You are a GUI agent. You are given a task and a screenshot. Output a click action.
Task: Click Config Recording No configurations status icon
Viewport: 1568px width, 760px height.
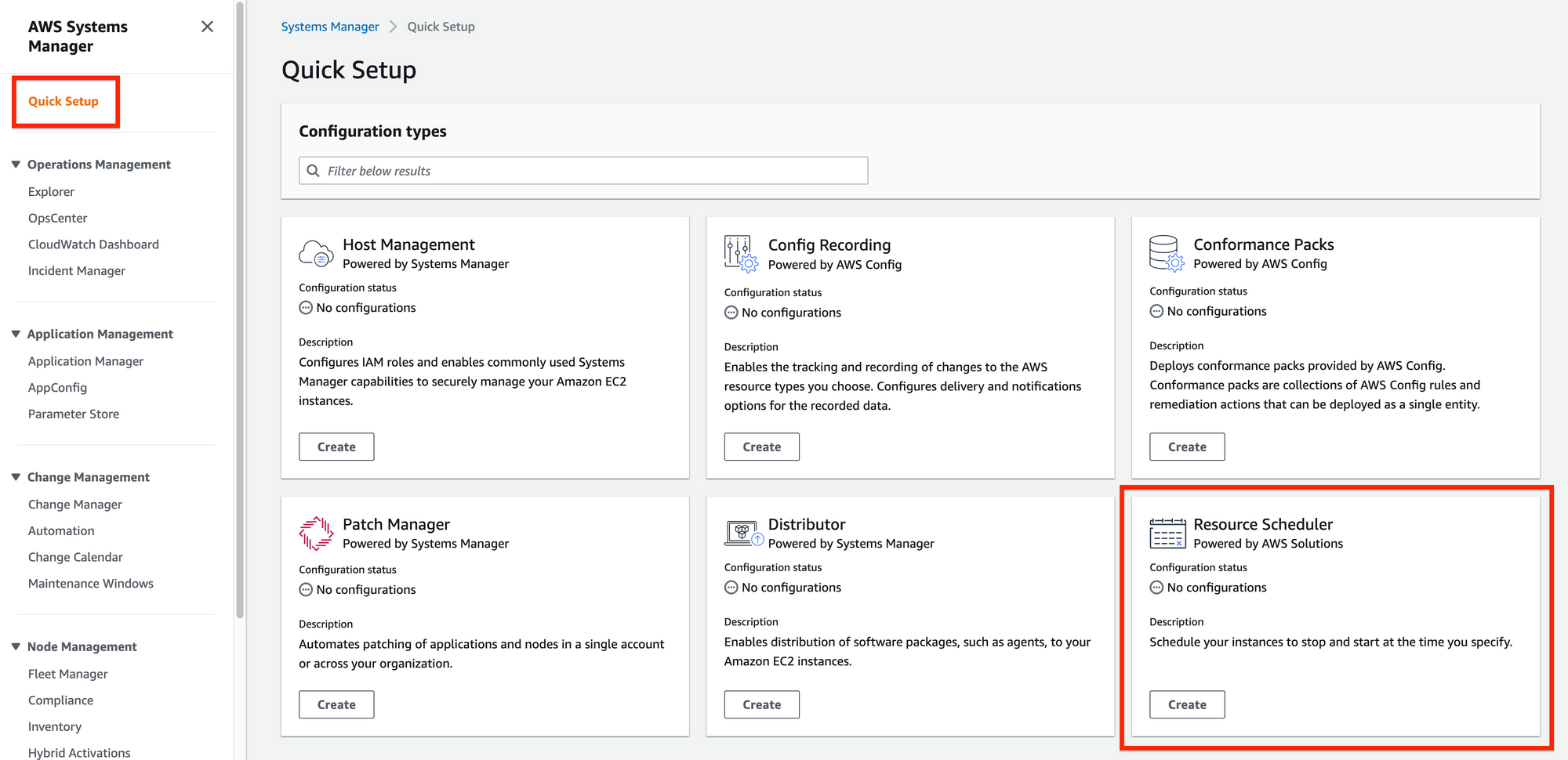731,313
